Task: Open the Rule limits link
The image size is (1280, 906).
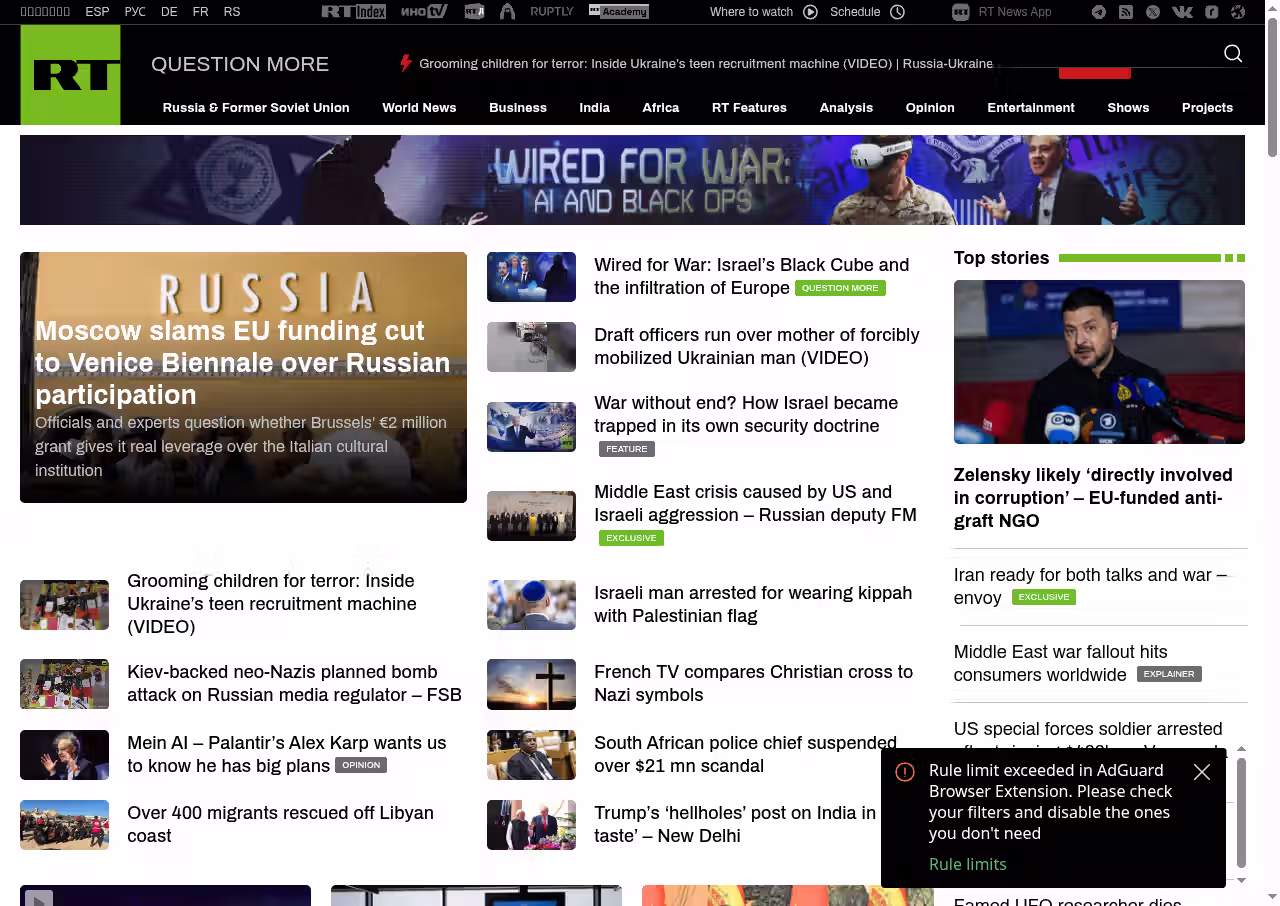Action: tap(967, 864)
